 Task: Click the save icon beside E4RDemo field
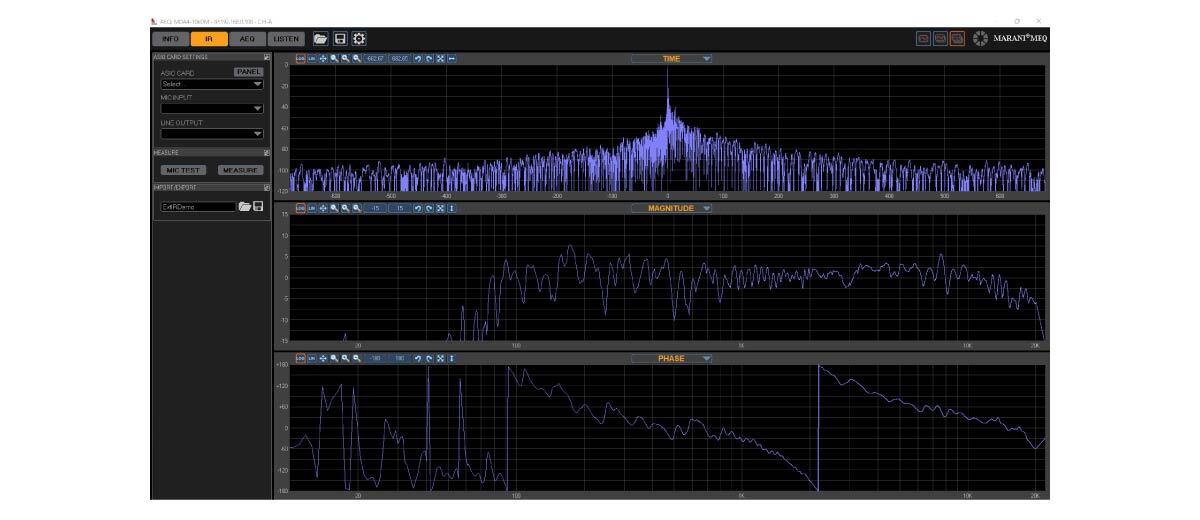(259, 206)
